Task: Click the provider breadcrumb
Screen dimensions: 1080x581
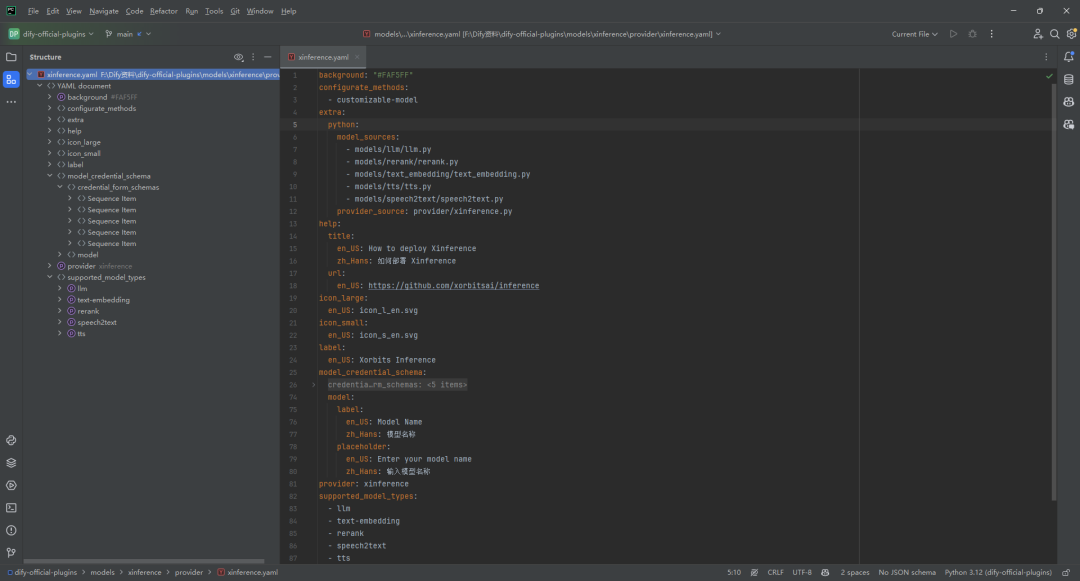Action: [x=189, y=573]
